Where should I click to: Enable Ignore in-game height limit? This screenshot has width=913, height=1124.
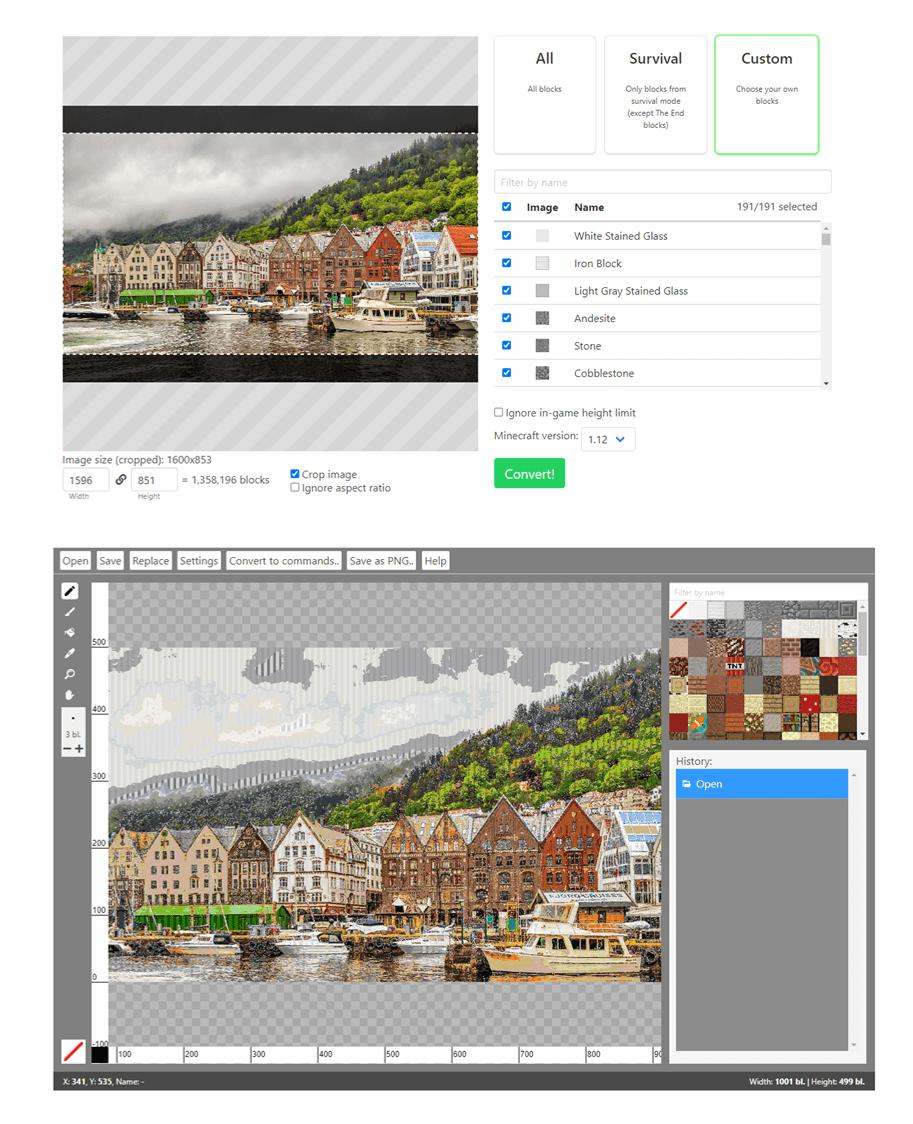click(x=498, y=412)
